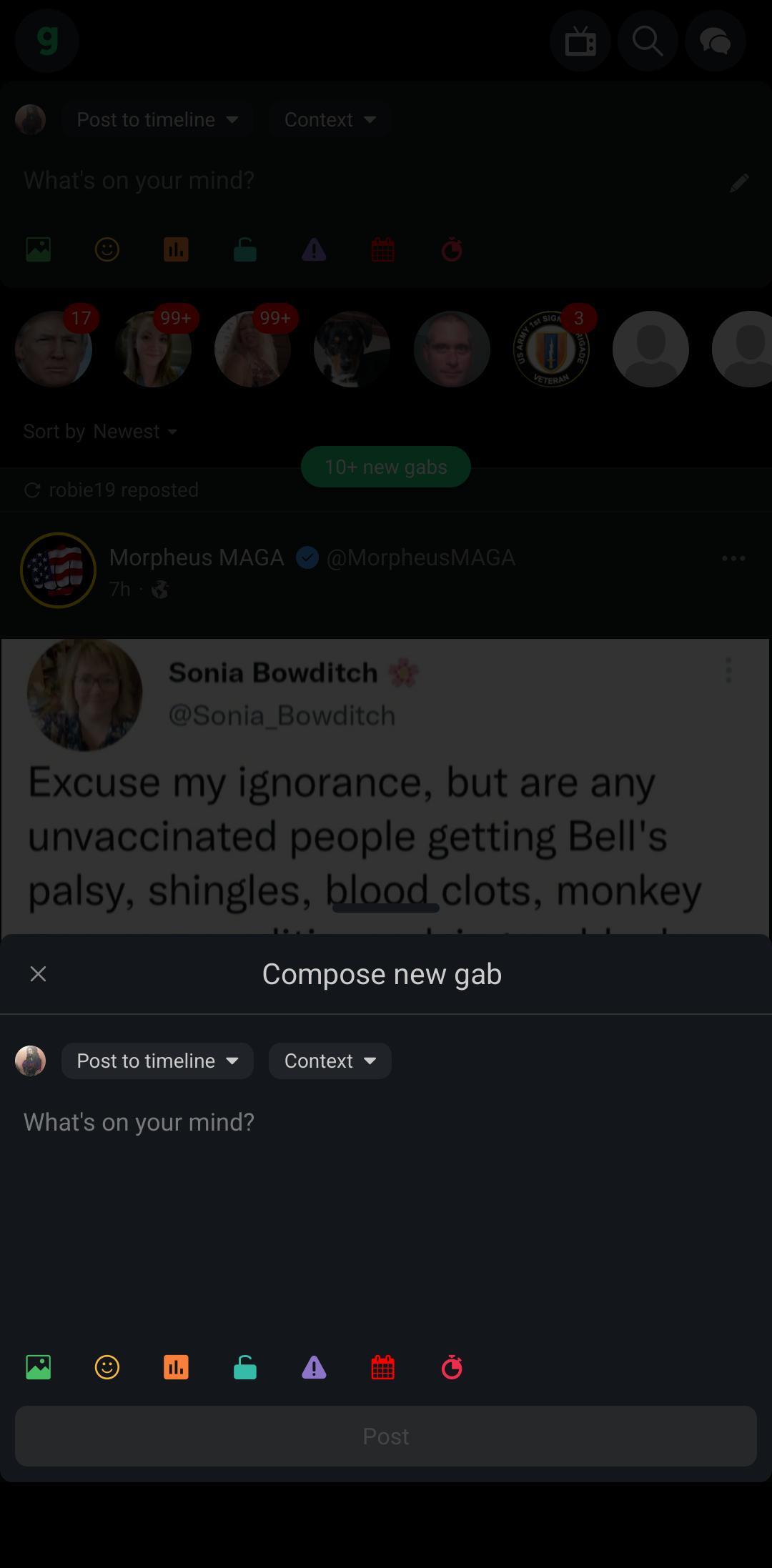772x1568 pixels.
Task: Open Gab TV from the top bar
Action: 580,41
